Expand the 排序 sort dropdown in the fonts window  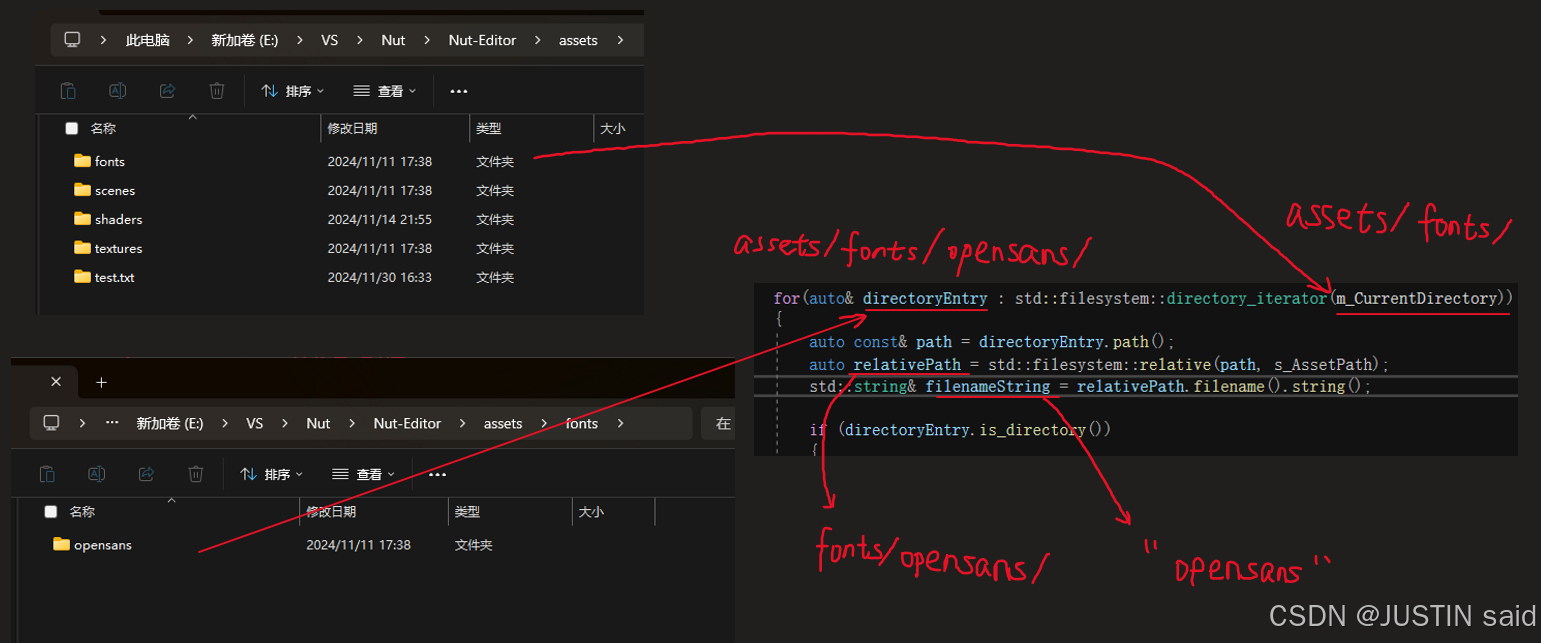(271, 474)
